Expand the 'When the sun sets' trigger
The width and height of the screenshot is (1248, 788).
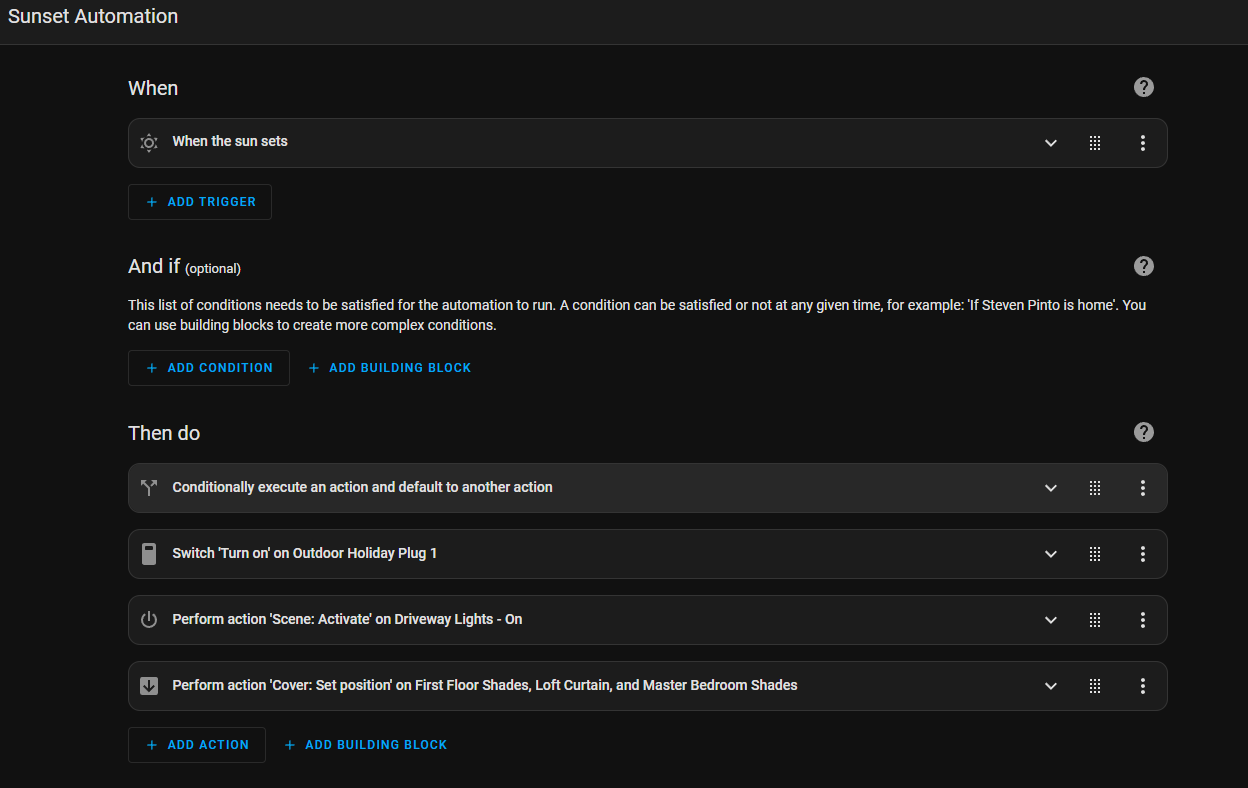(1051, 143)
